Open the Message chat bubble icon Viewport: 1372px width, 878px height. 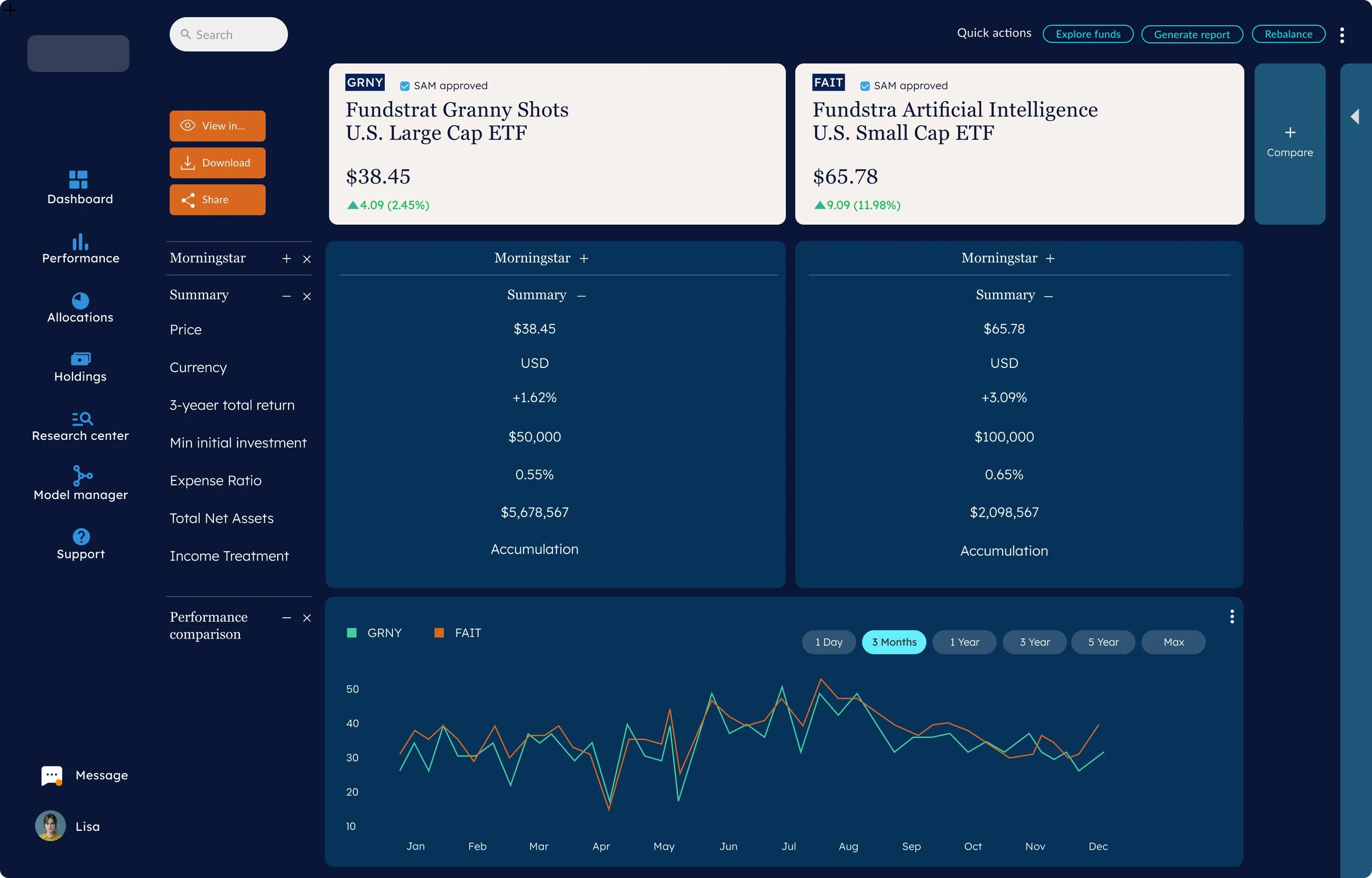52,775
